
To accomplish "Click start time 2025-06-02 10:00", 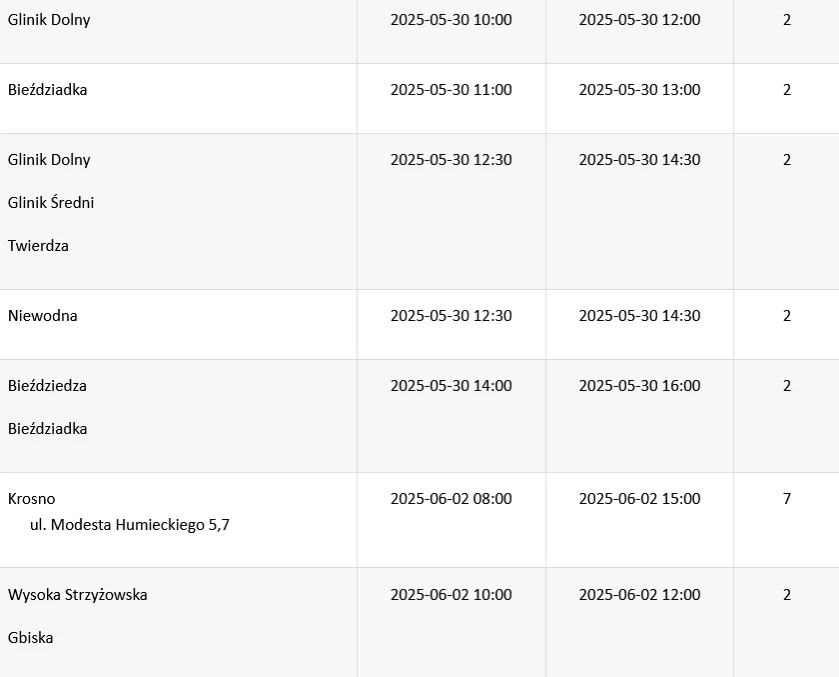I will [451, 595].
